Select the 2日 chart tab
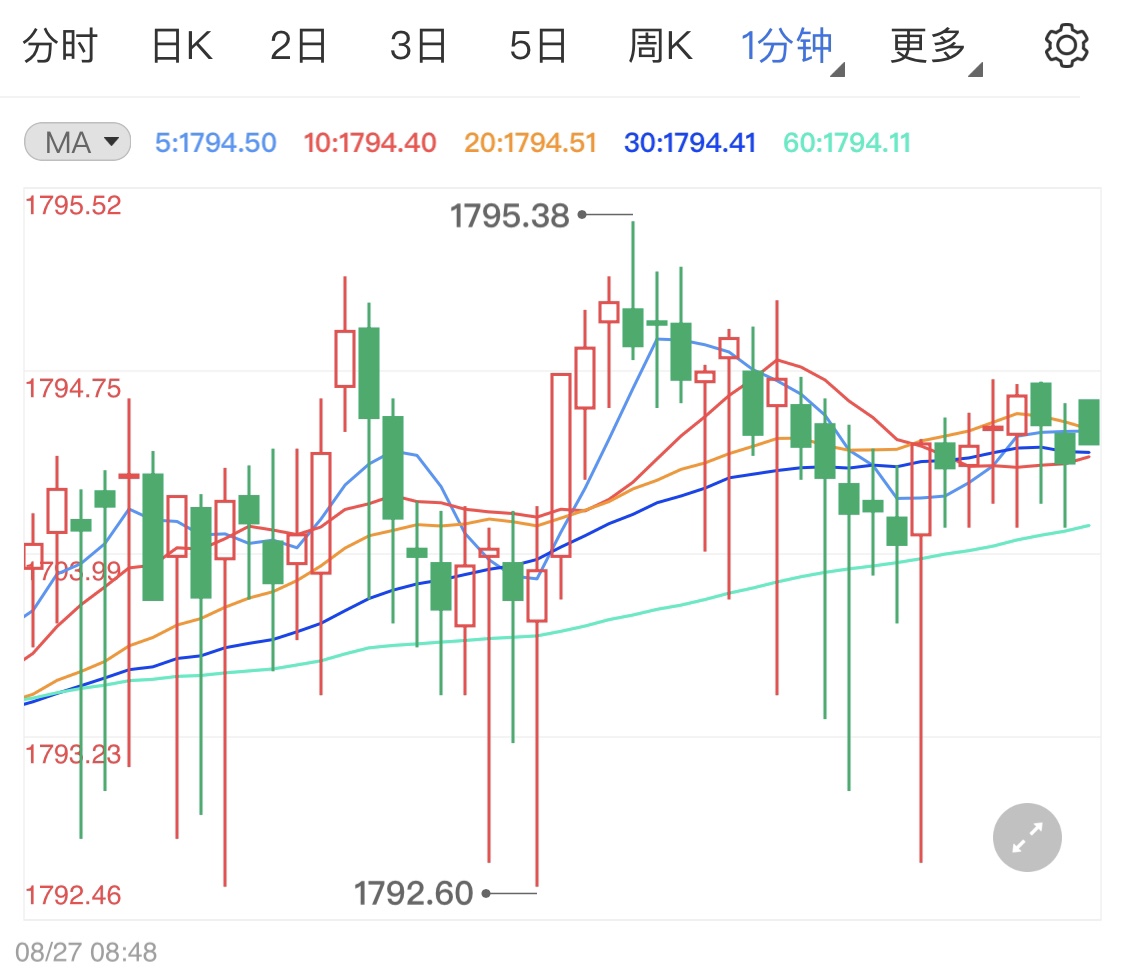The image size is (1125, 969). click(298, 46)
